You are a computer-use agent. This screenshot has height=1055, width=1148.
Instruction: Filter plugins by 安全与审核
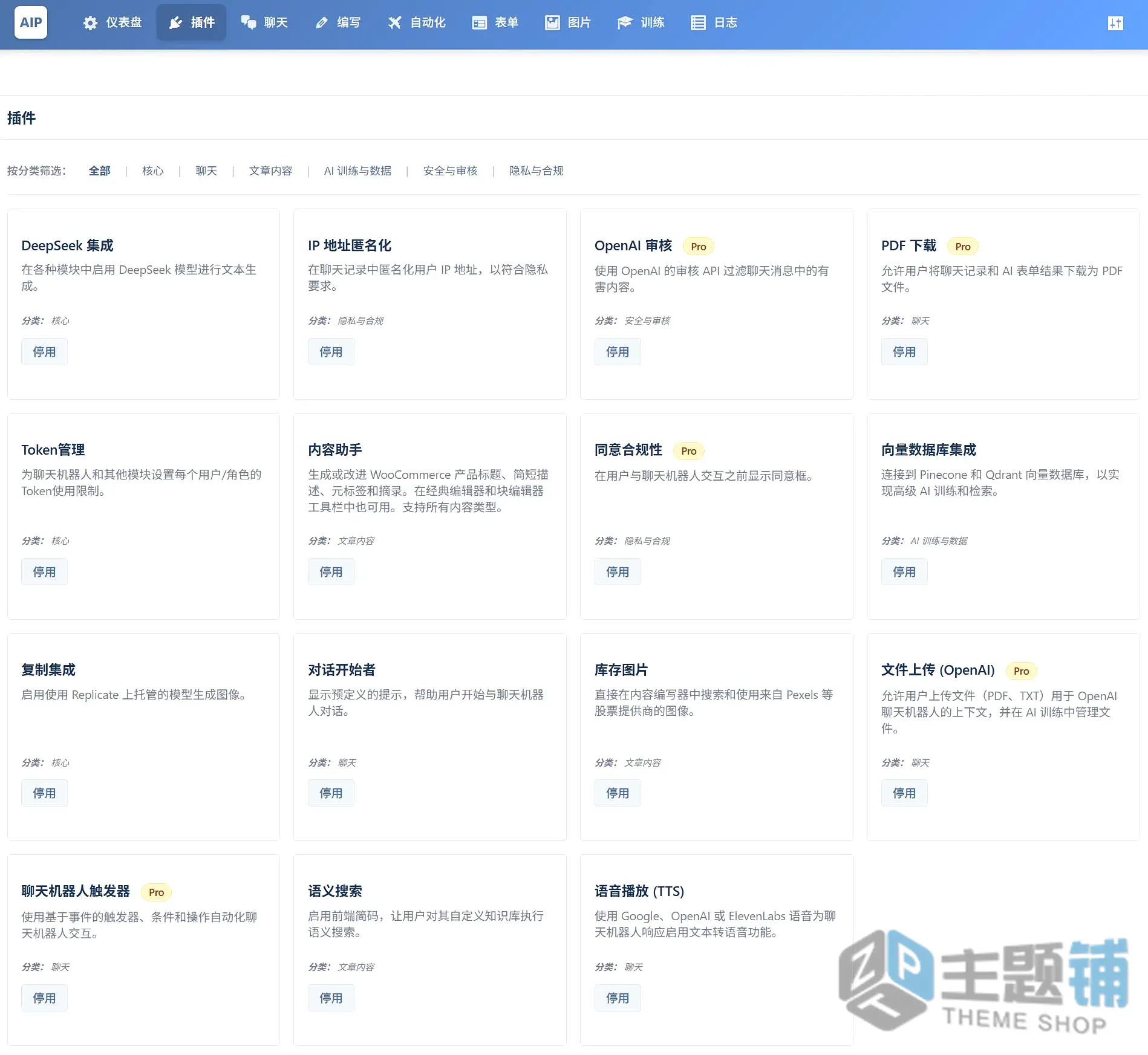450,171
